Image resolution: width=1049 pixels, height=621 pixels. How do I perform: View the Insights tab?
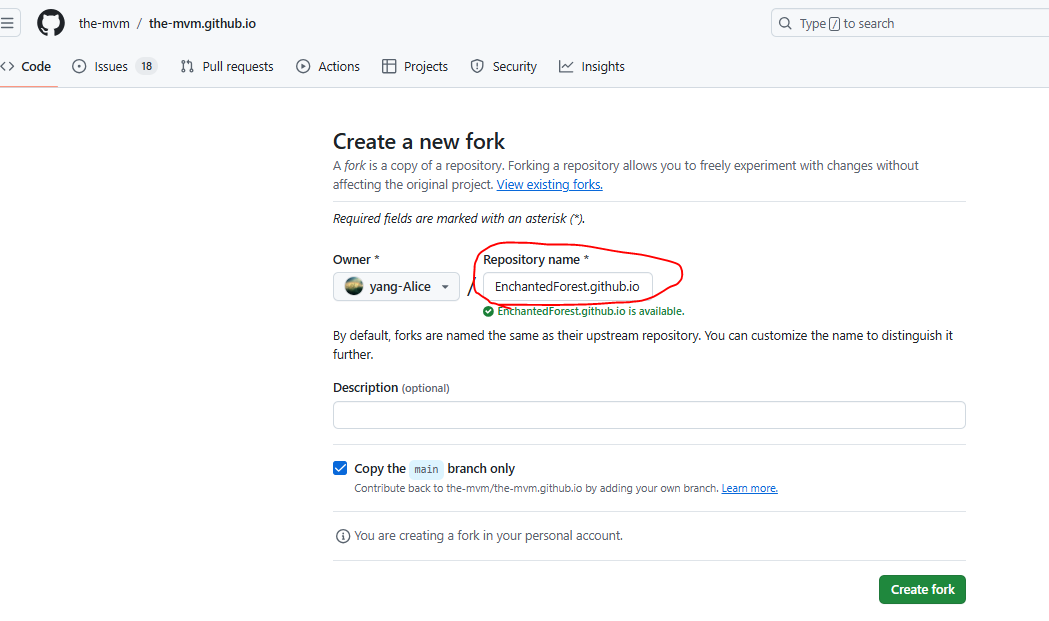coord(592,66)
